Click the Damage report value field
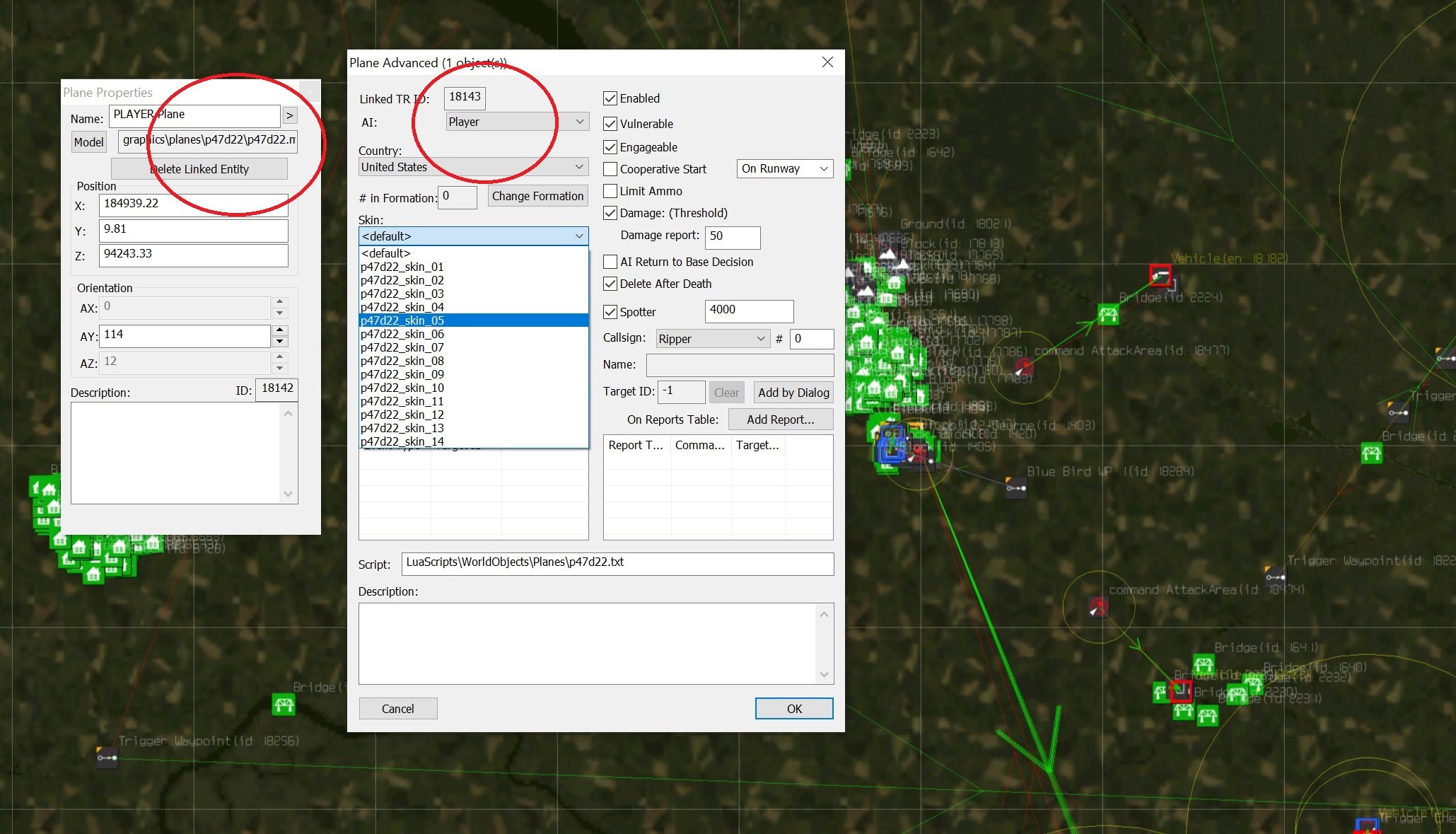 pos(733,237)
